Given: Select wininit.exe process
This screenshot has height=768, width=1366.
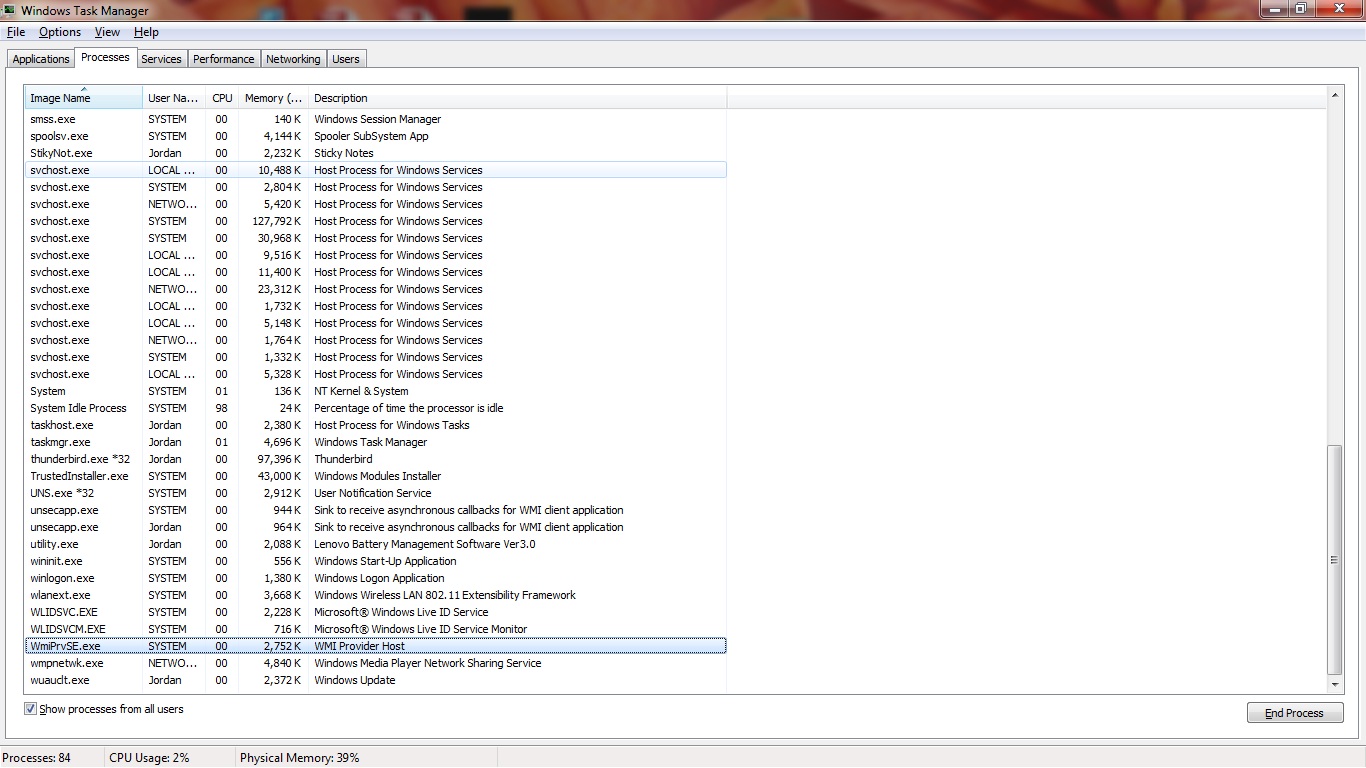Looking at the screenshot, I should (x=376, y=561).
